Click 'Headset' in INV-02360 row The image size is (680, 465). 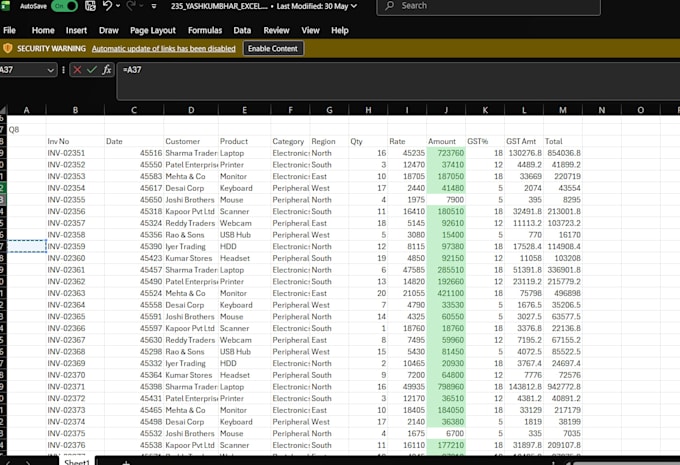245,258
